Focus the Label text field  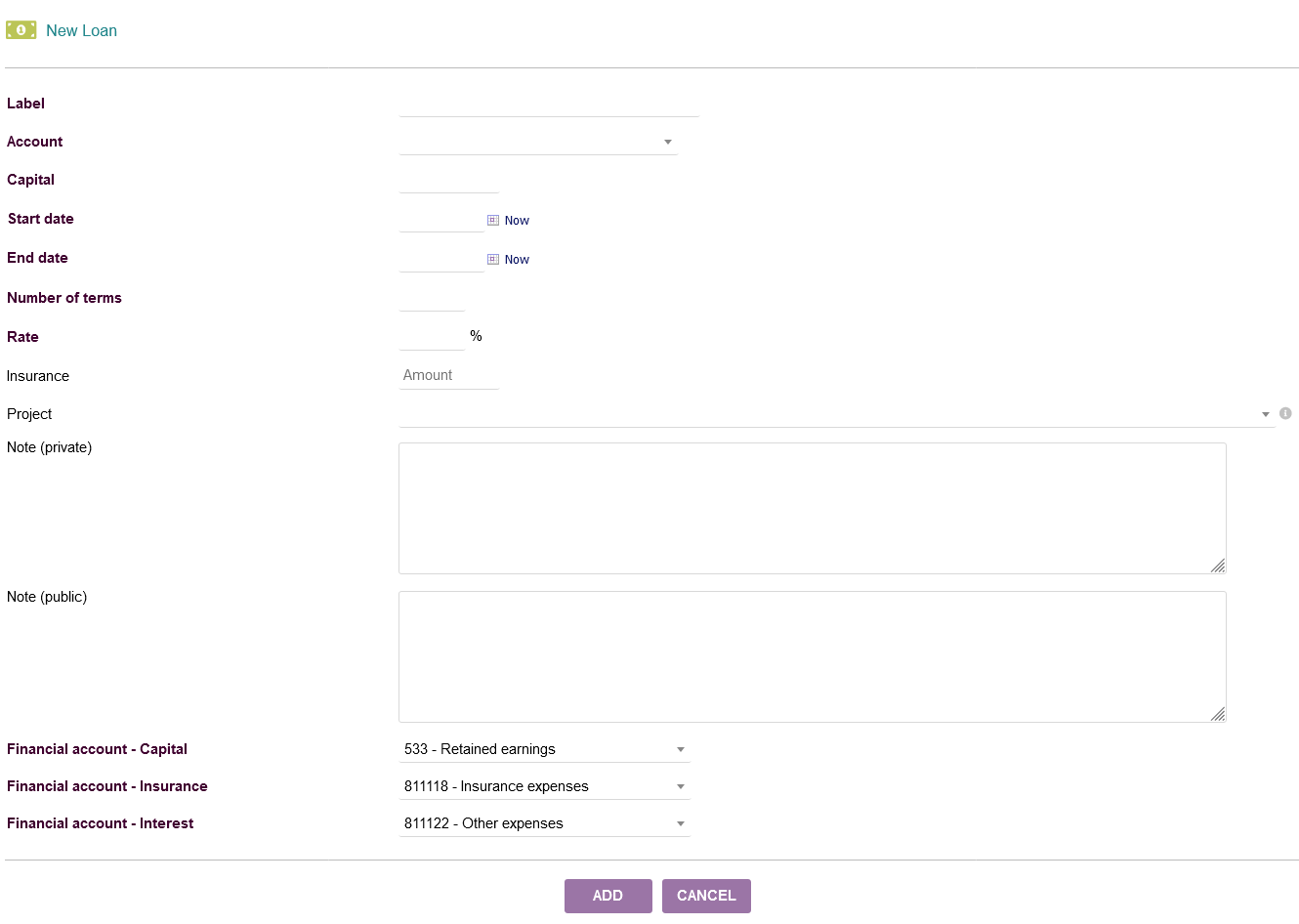click(549, 104)
